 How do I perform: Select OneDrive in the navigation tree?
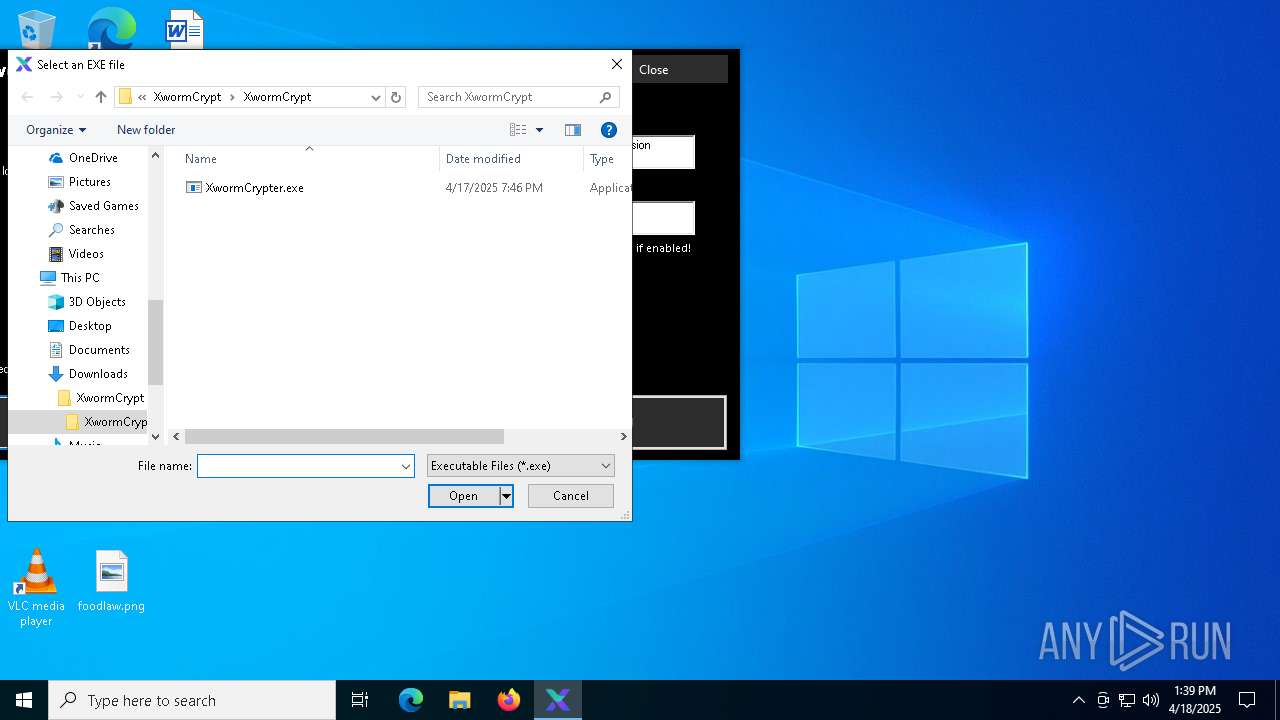tap(93, 158)
